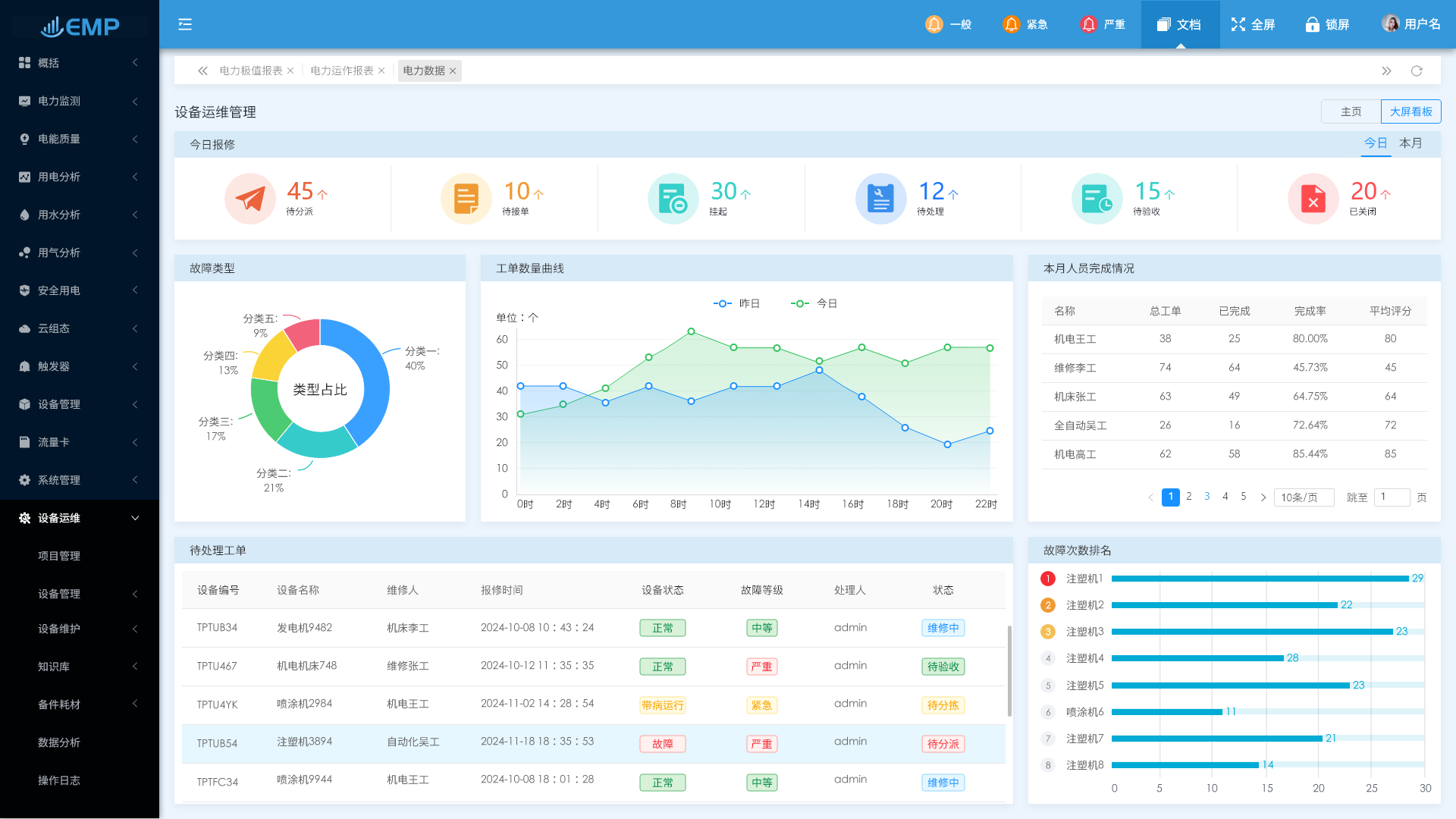
Task: Toggle 昨日 series in chart legend
Action: (x=736, y=303)
